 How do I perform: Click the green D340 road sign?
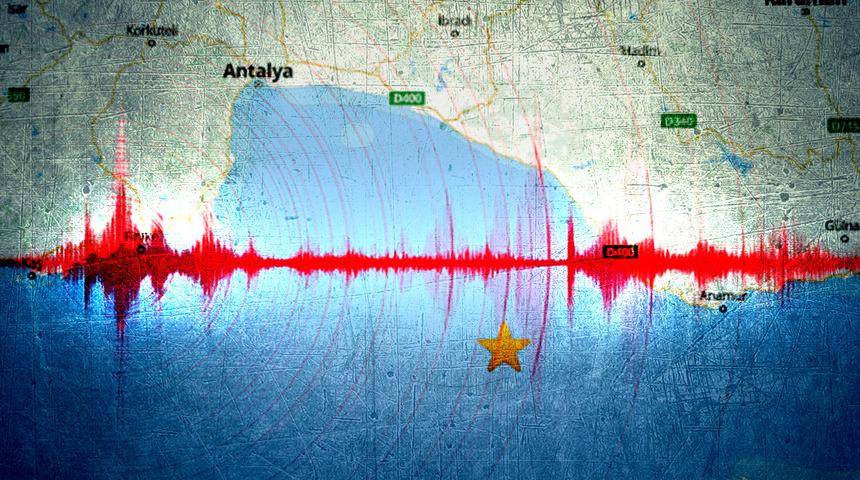coord(678,121)
